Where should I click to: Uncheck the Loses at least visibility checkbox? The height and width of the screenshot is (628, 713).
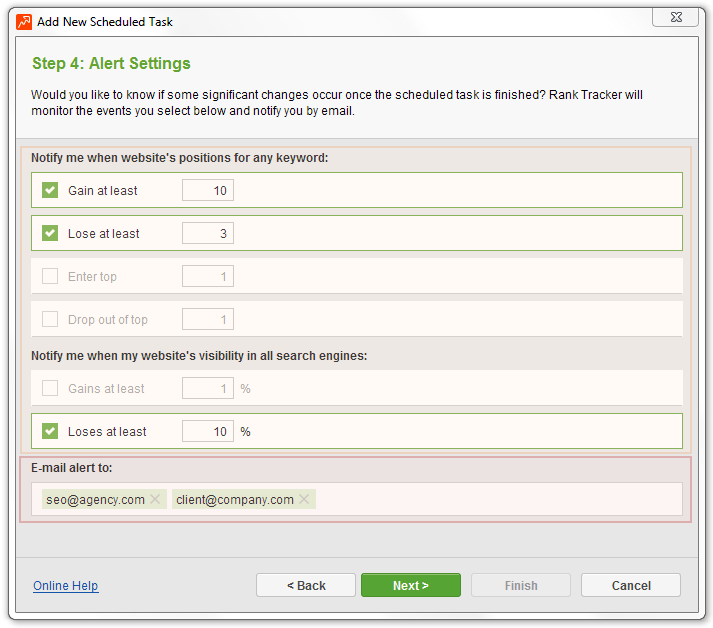pos(50,431)
